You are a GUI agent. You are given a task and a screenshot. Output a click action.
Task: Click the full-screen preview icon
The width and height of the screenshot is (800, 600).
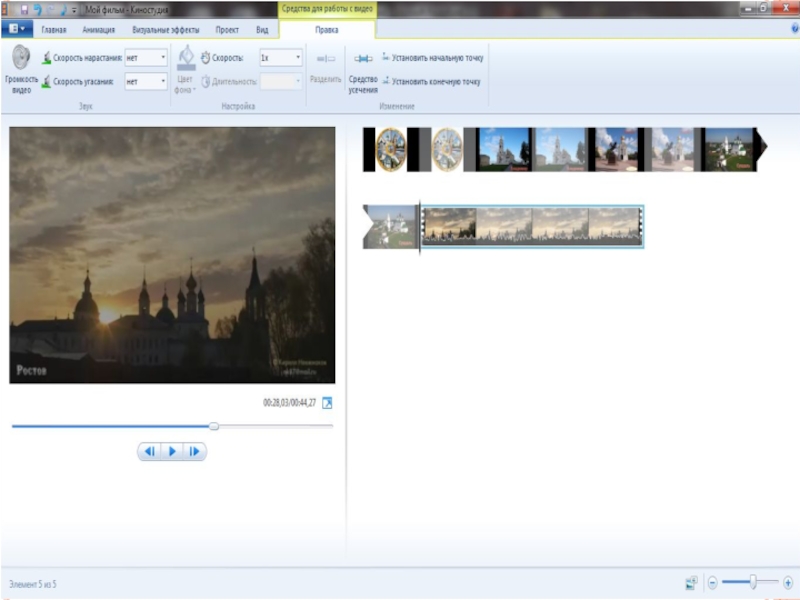point(327,403)
